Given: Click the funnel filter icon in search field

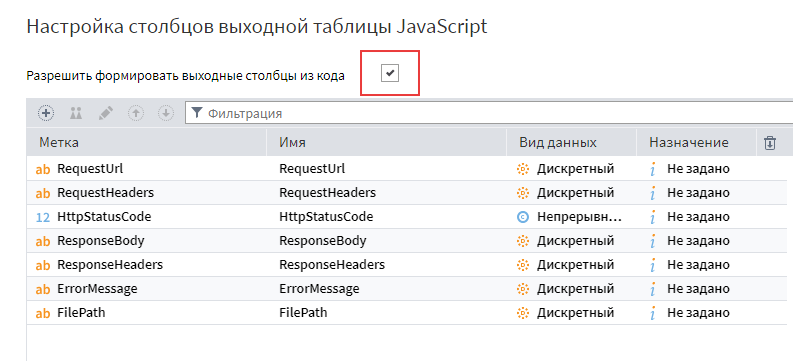Looking at the screenshot, I should click(x=197, y=113).
